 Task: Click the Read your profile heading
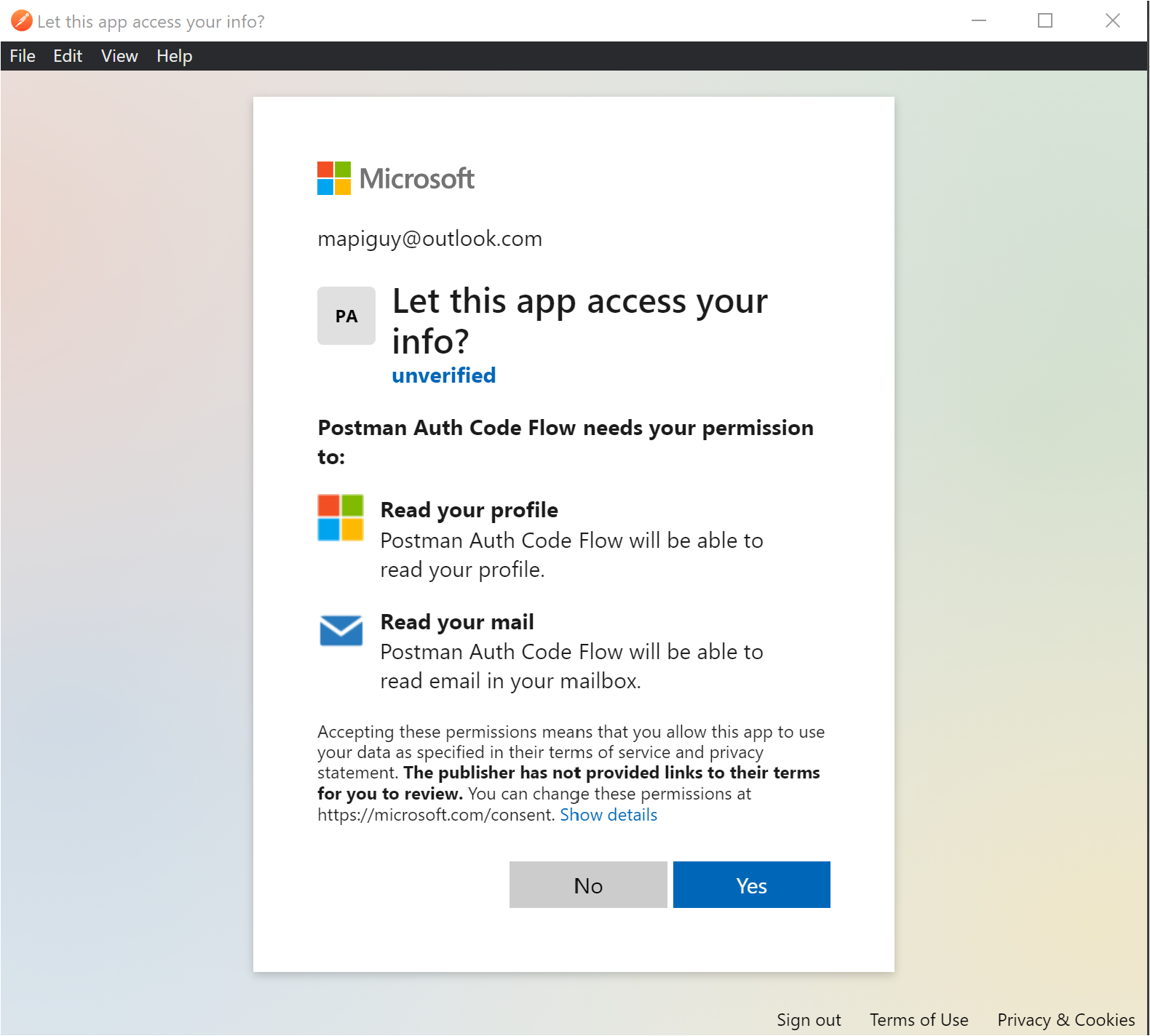coord(469,510)
